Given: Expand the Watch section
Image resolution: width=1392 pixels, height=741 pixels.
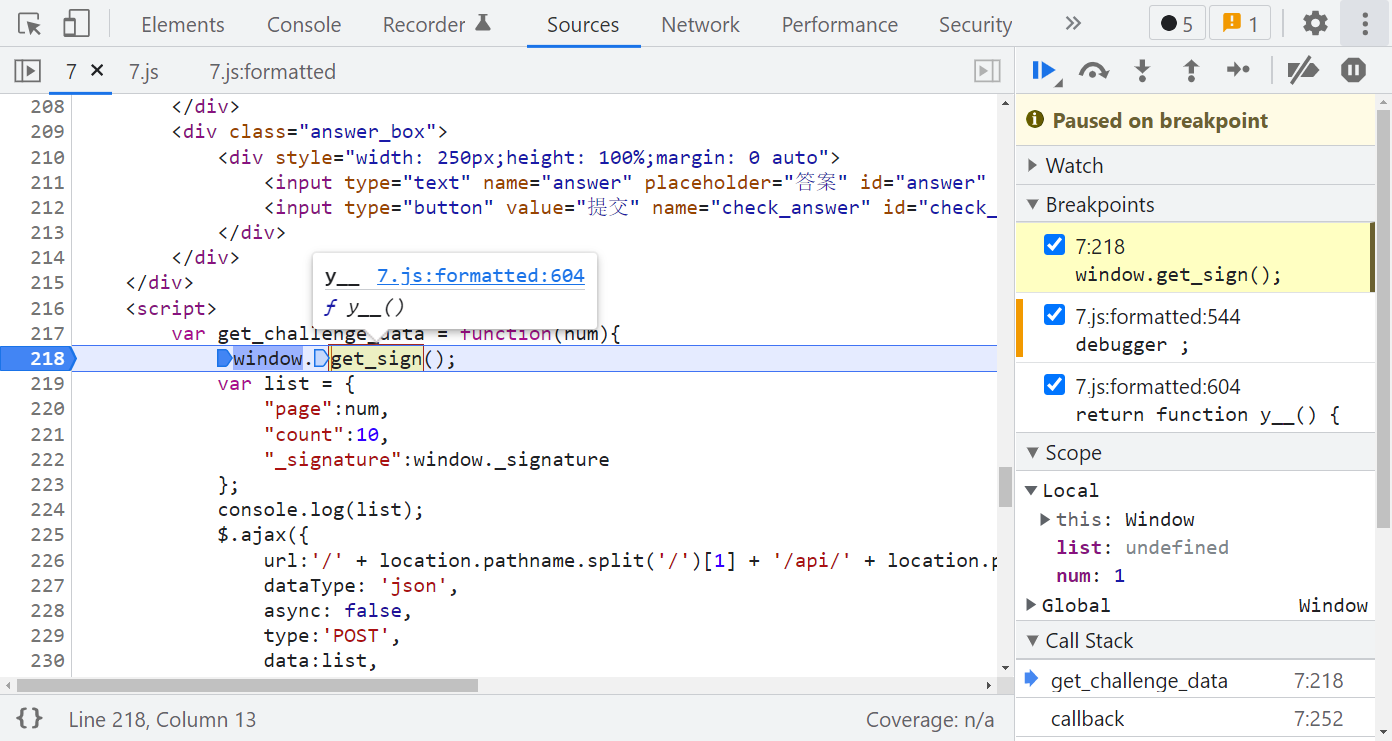Looking at the screenshot, I should coord(1195,166).
